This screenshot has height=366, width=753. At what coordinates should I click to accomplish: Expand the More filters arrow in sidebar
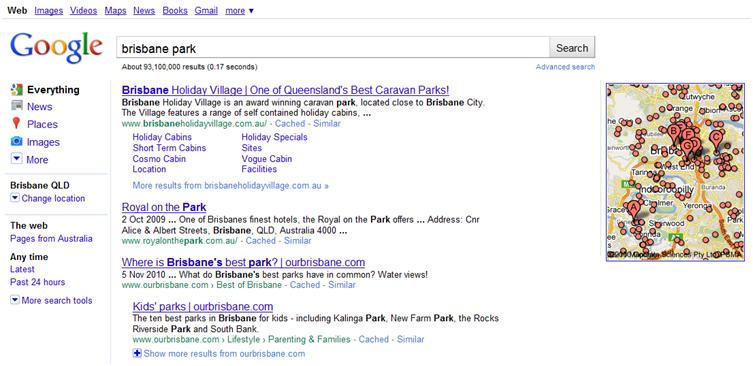click(x=16, y=159)
